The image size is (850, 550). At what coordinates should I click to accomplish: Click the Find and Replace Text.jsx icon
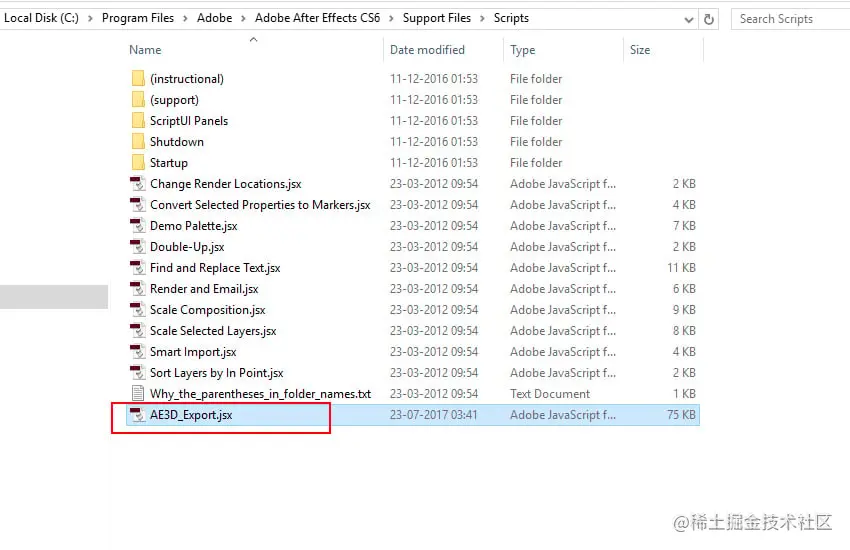[138, 268]
